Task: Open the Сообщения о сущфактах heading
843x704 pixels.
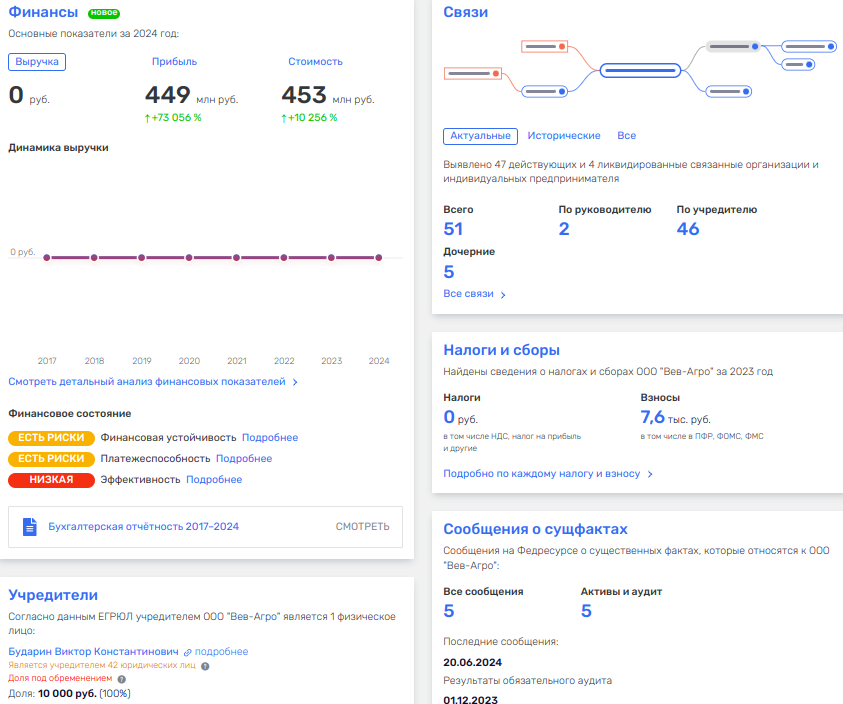Action: tap(535, 529)
